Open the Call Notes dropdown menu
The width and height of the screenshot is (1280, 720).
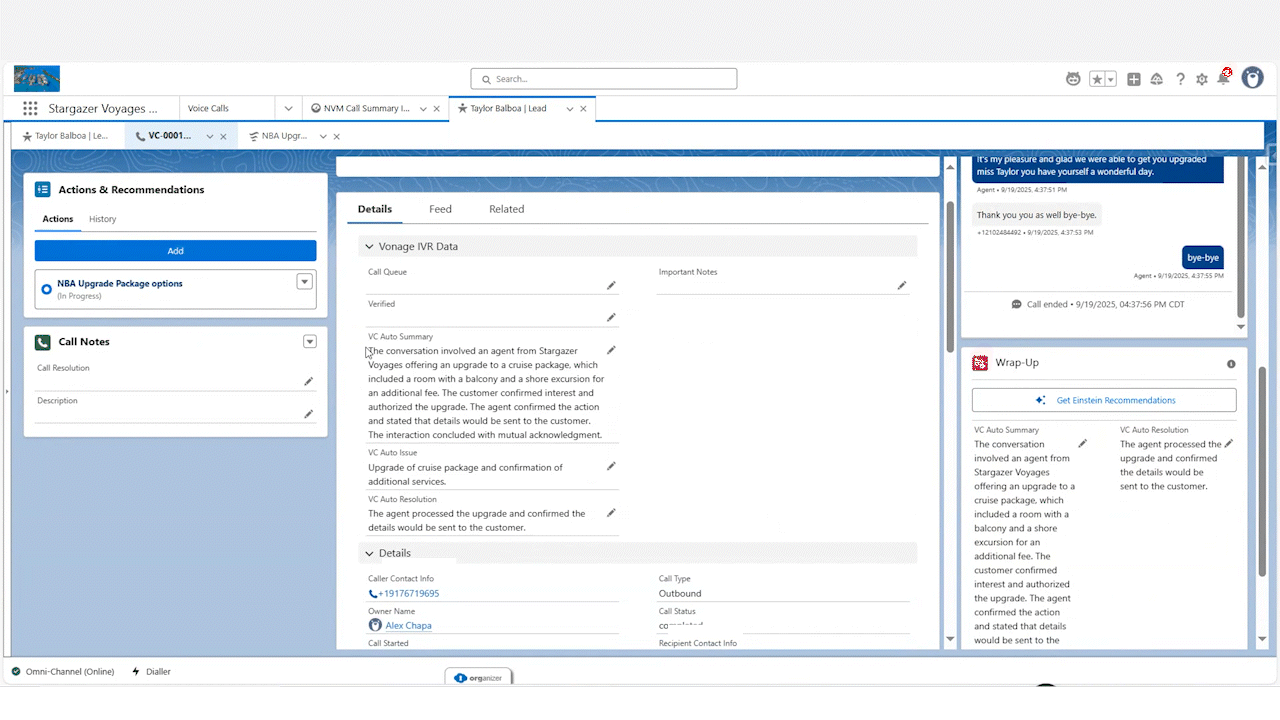[310, 342]
